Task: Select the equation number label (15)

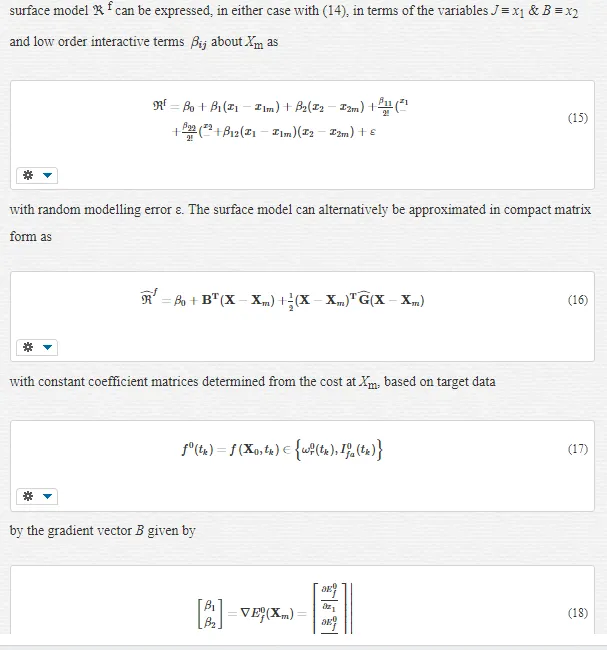Action: 578,118
